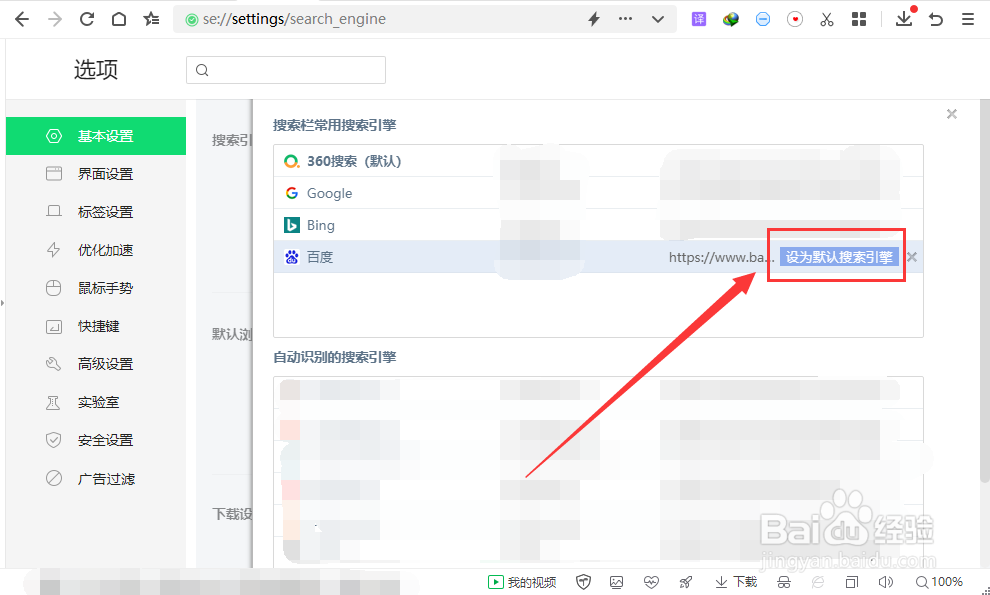Click the picture icon in status bar
The height and width of the screenshot is (595, 990).
[x=616, y=582]
